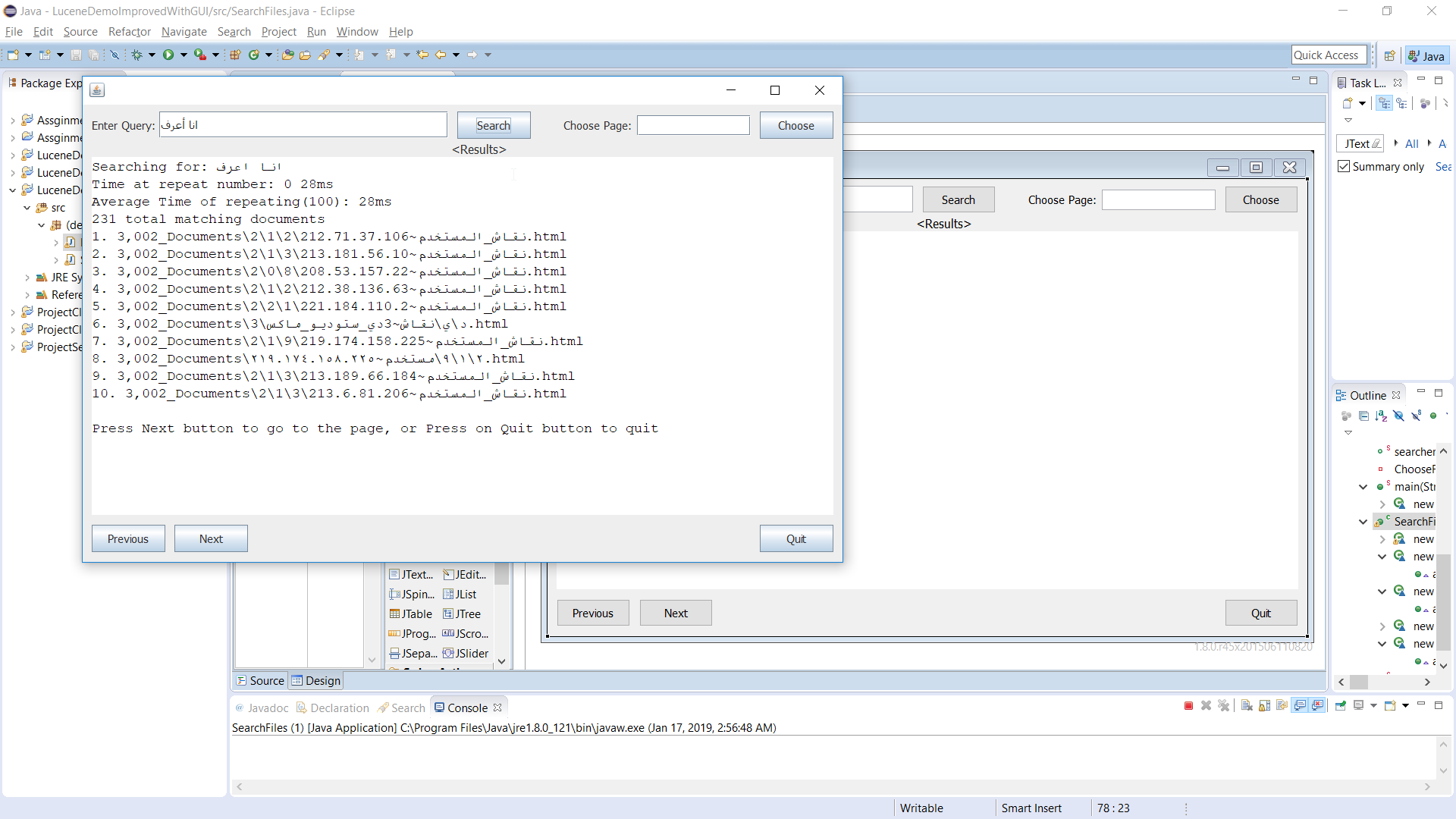
Task: Open the Navigate menu
Action: 184,32
